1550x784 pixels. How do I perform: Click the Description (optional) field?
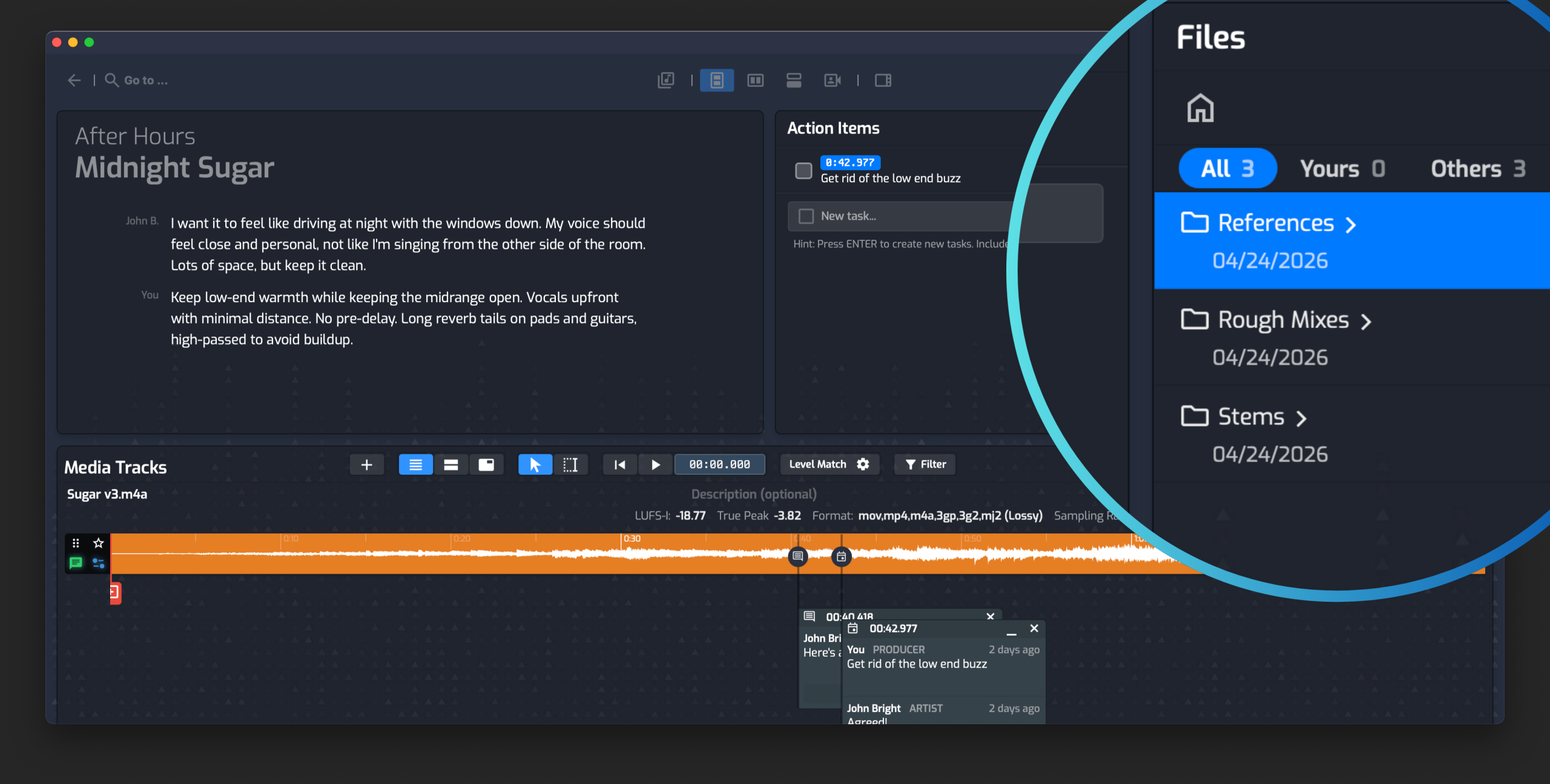click(754, 494)
